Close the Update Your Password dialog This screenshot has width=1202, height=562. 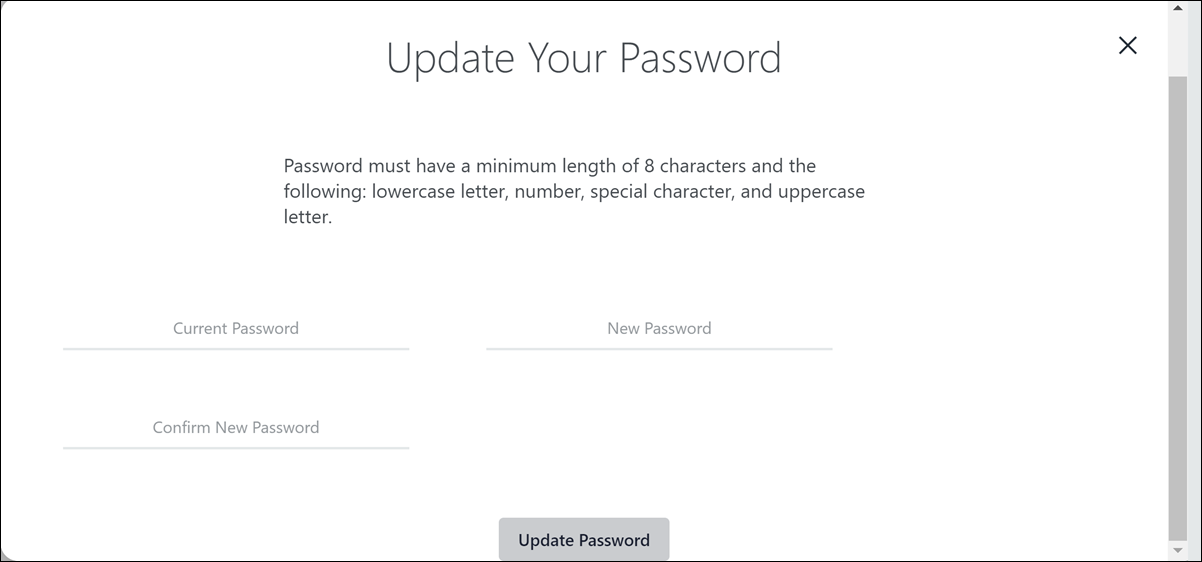[1127, 45]
